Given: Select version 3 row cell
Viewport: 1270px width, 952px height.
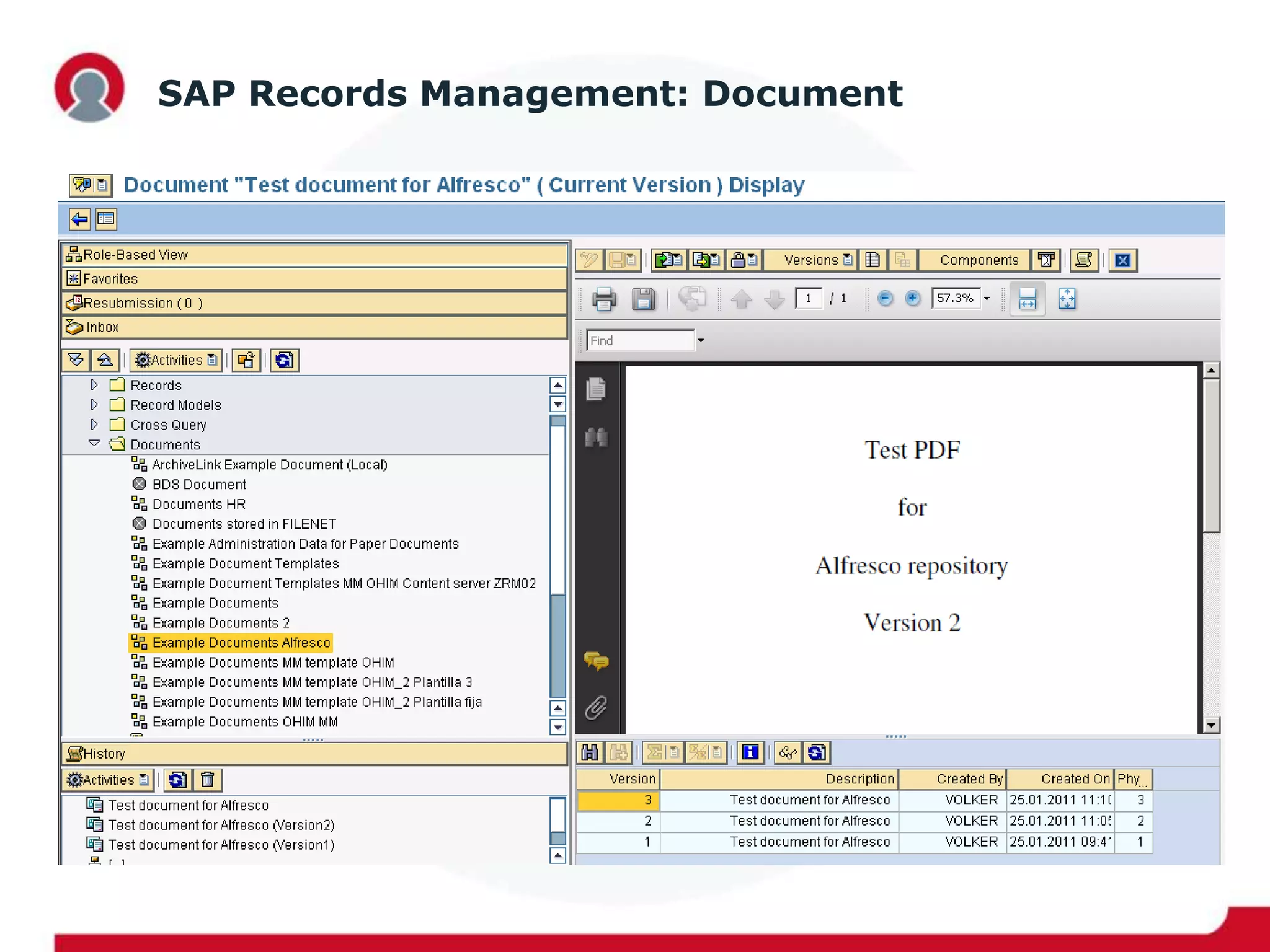Looking at the screenshot, I should (x=618, y=800).
